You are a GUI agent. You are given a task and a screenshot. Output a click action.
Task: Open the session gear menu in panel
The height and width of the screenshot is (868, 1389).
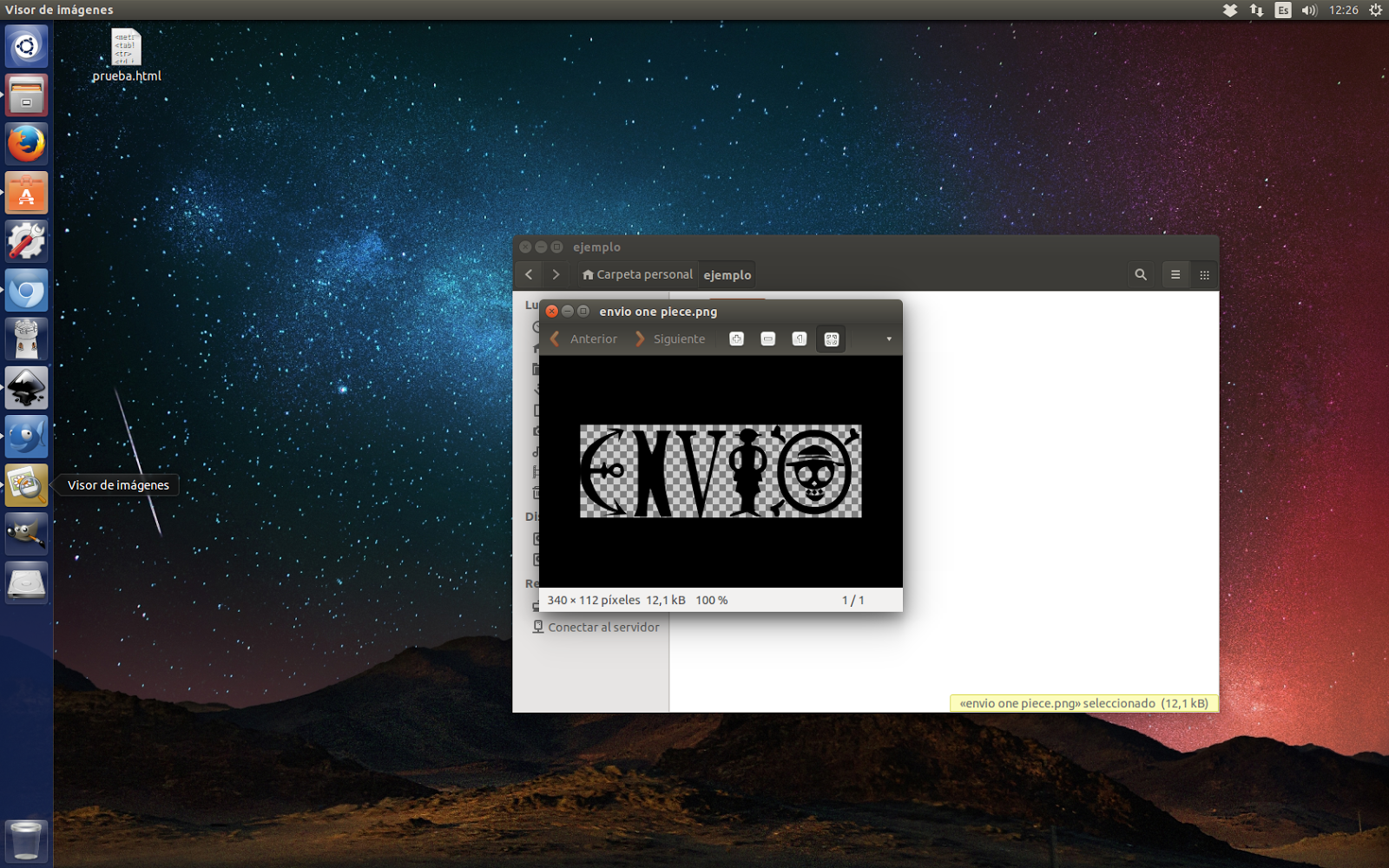pyautogui.click(x=1375, y=10)
